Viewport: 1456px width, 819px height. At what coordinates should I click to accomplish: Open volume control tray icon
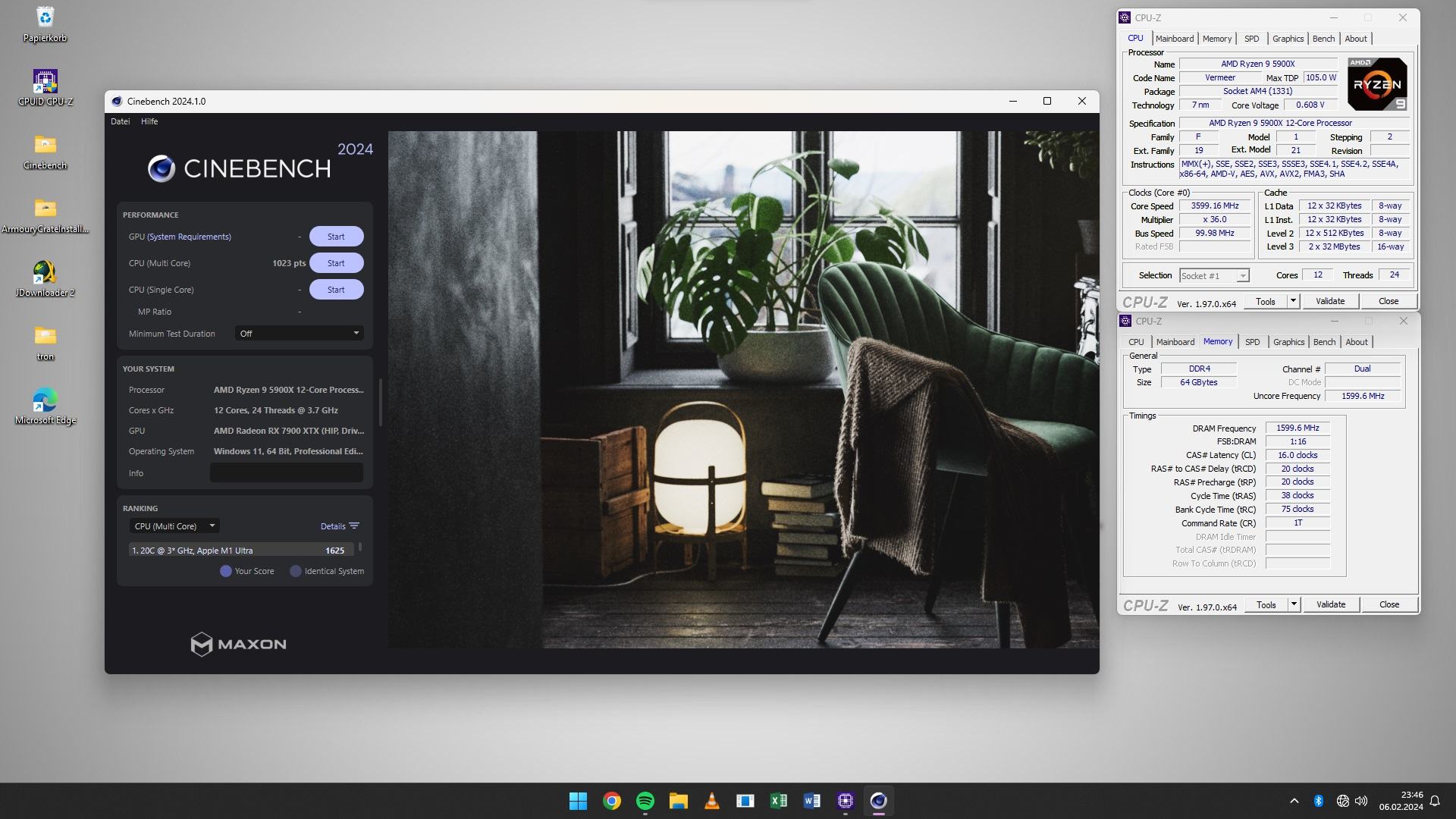coord(1361,801)
